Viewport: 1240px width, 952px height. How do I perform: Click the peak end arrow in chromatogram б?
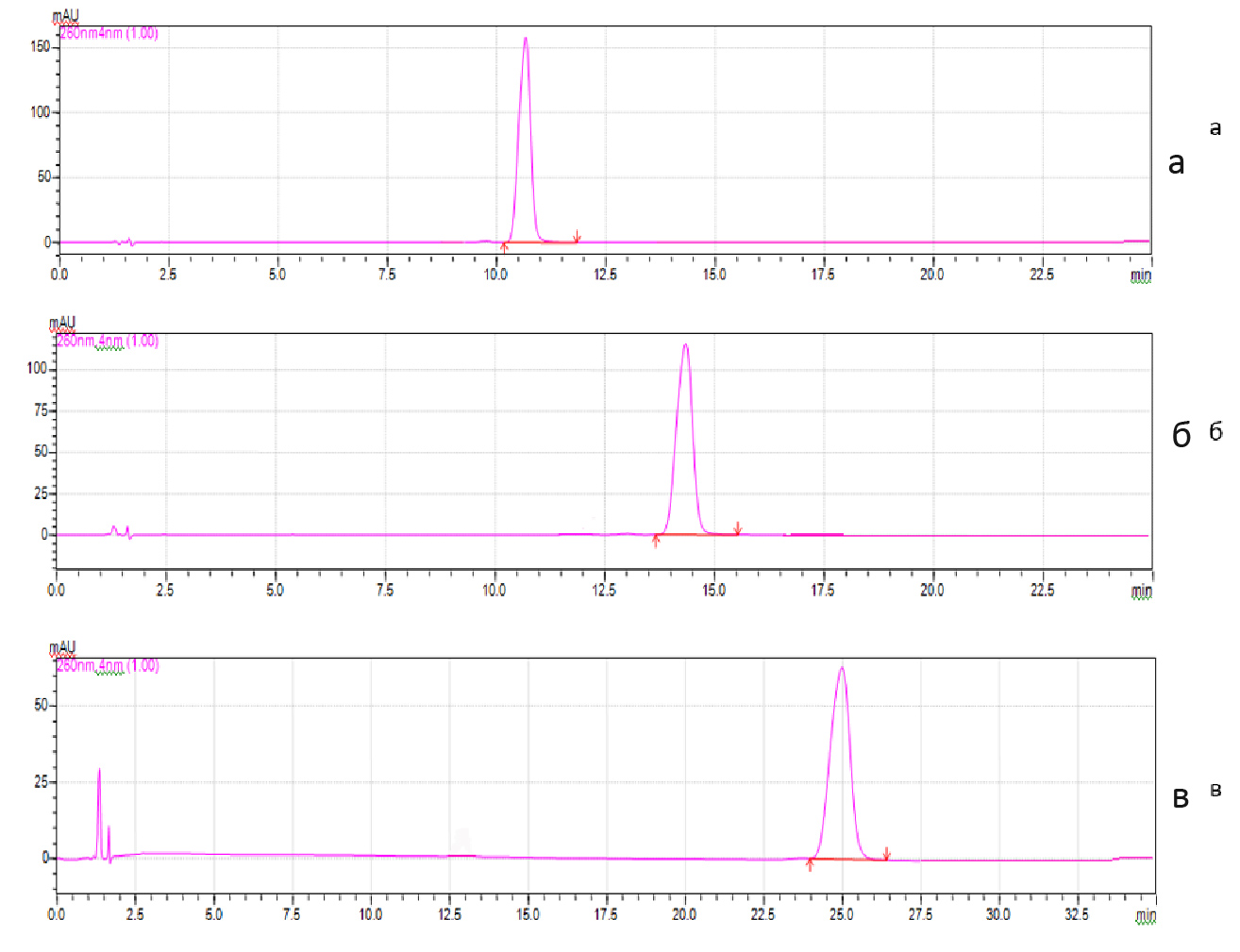(x=738, y=528)
